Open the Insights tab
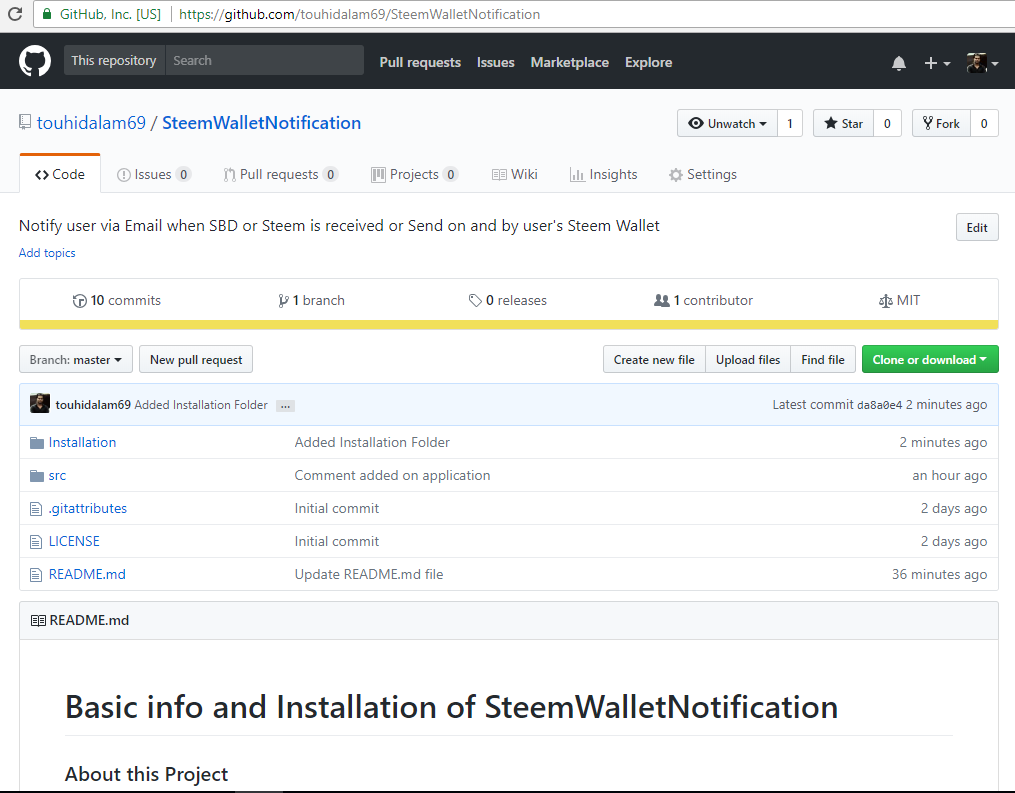The height and width of the screenshot is (793, 1015). pyautogui.click(x=603, y=174)
